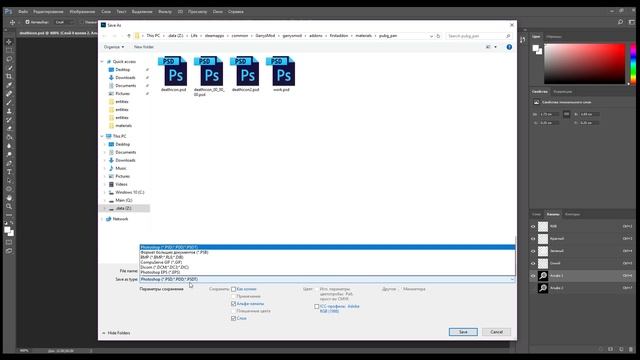
Task: Hide the Красный channel visibility
Action: point(533,239)
